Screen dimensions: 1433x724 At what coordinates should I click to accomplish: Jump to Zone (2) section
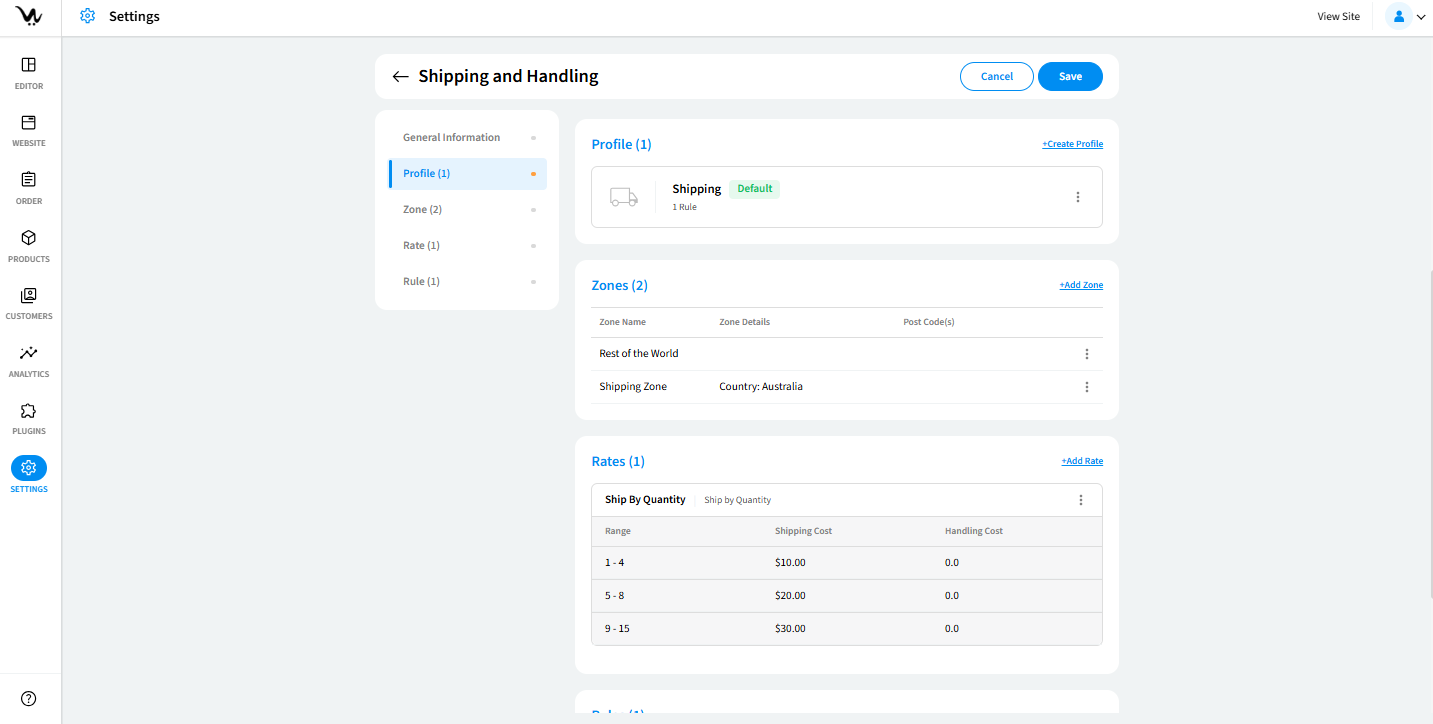[422, 210]
